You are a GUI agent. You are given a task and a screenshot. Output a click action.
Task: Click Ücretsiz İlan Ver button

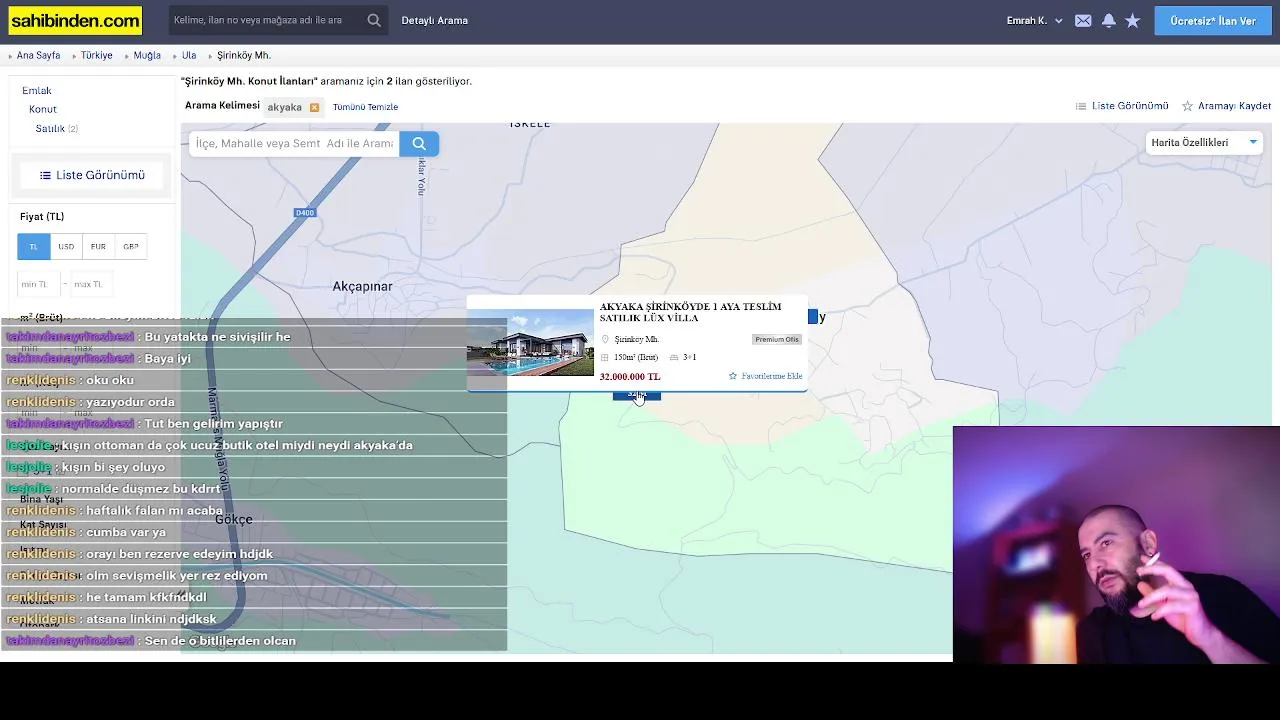[1213, 20]
